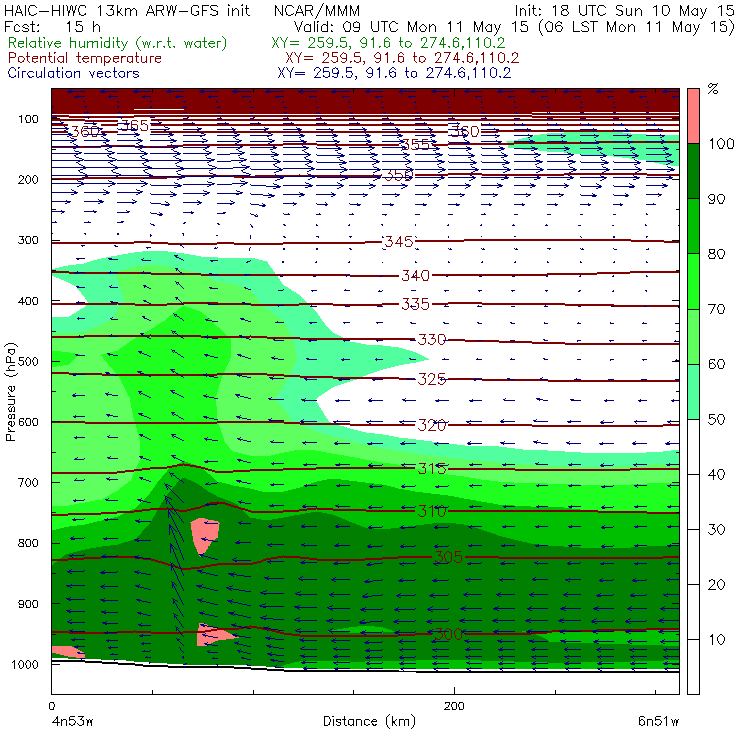
Task: Click the 800 hPa pressure tick label
Action: [28, 543]
